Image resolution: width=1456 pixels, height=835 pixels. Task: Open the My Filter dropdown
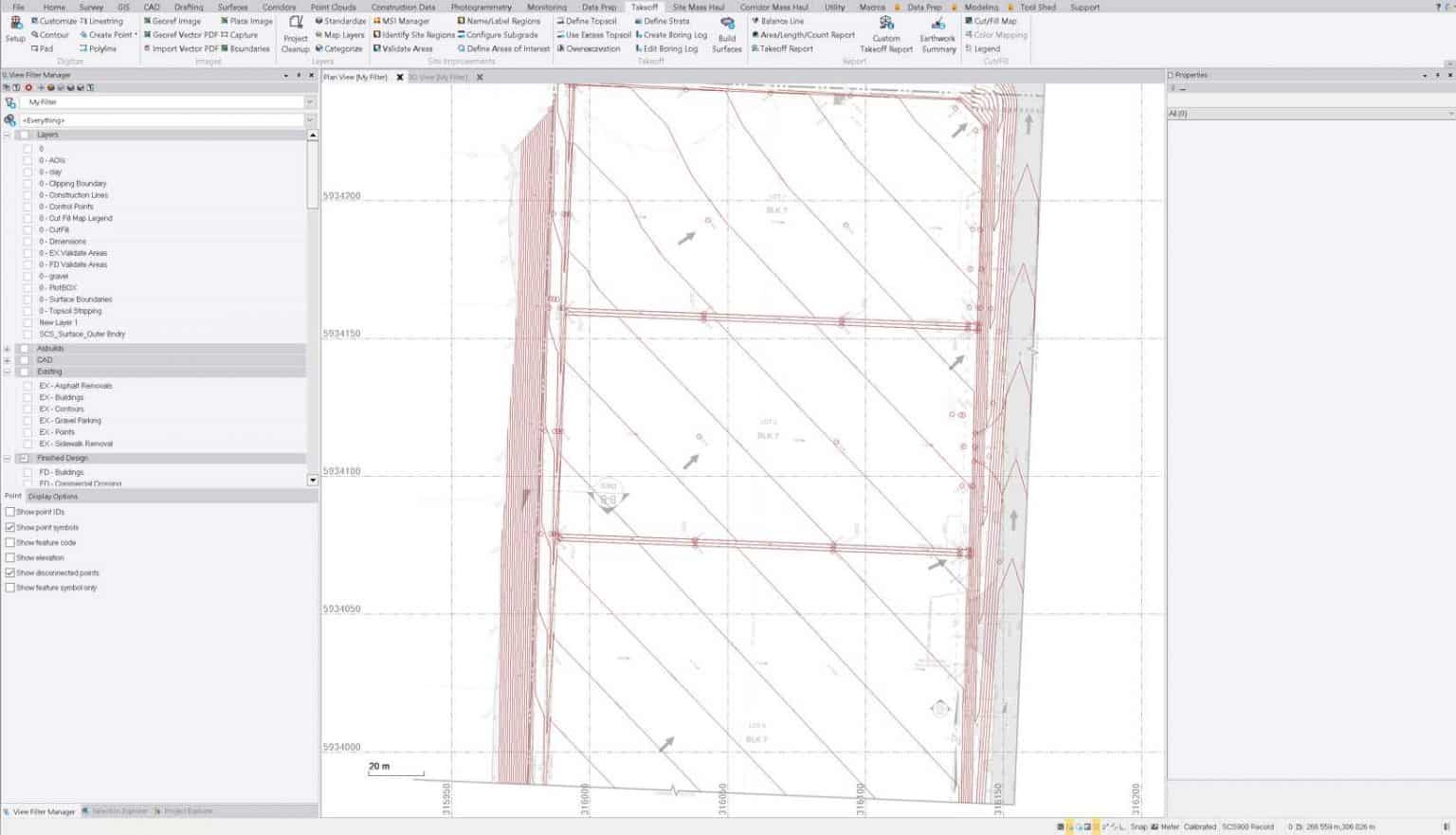pyautogui.click(x=311, y=101)
